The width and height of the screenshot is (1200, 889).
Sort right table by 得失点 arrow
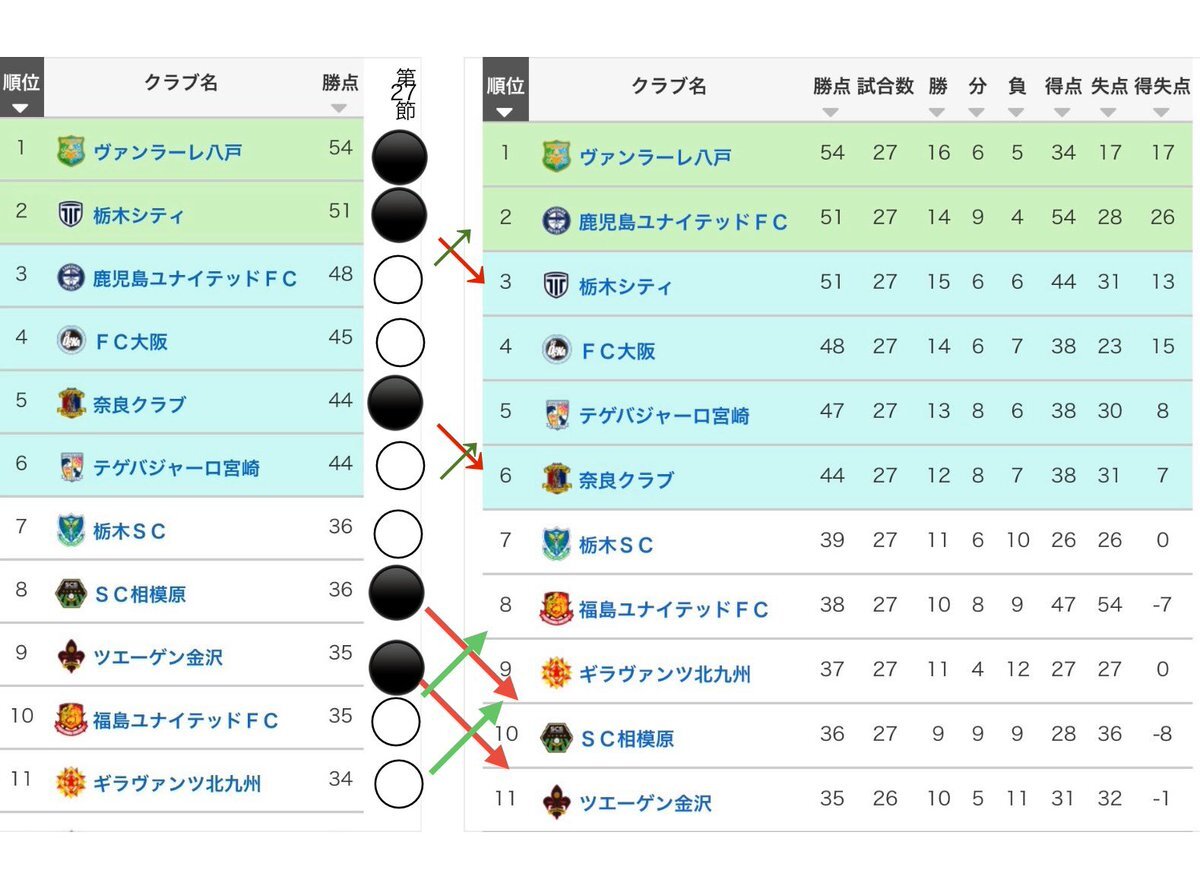pyautogui.click(x=1160, y=112)
